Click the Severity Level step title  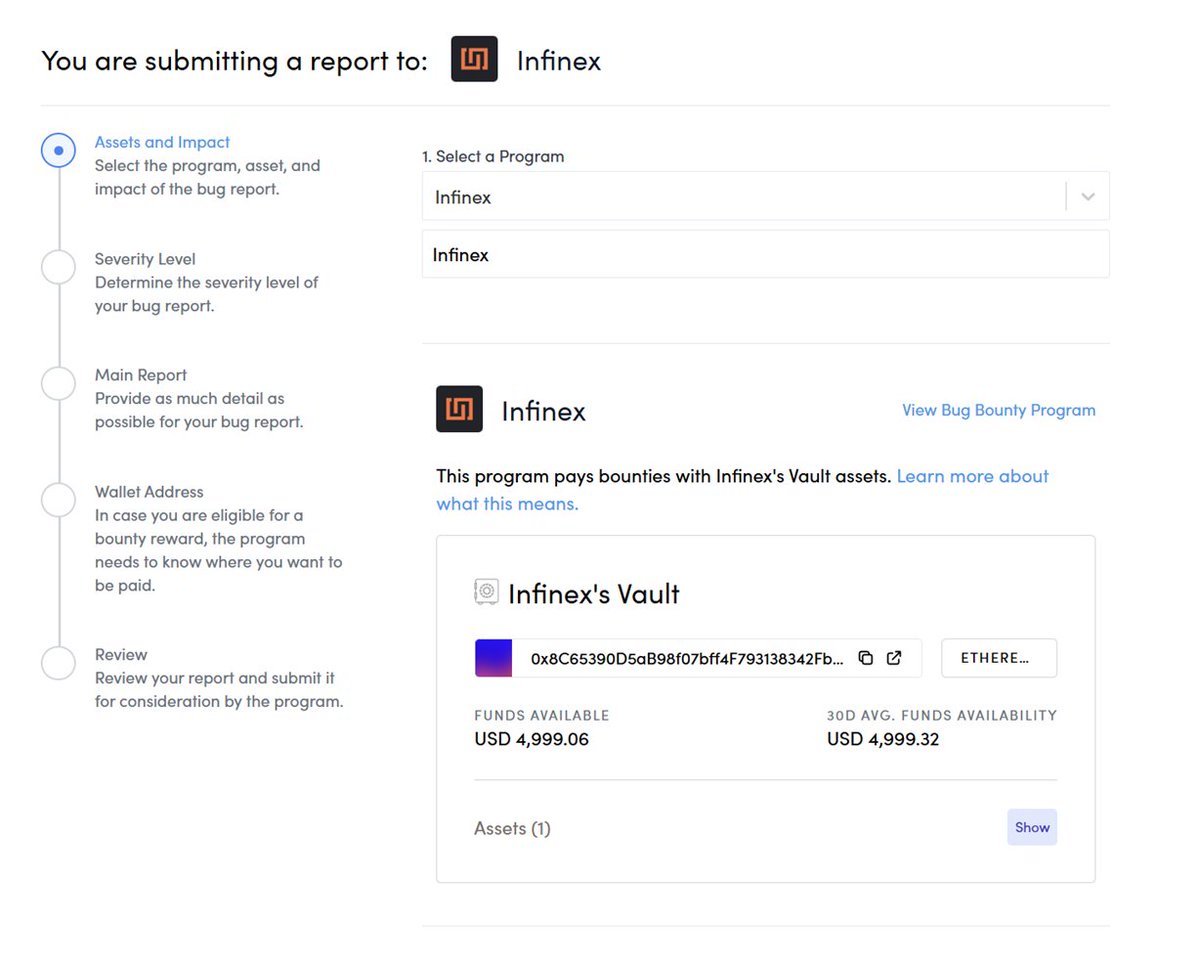click(145, 259)
